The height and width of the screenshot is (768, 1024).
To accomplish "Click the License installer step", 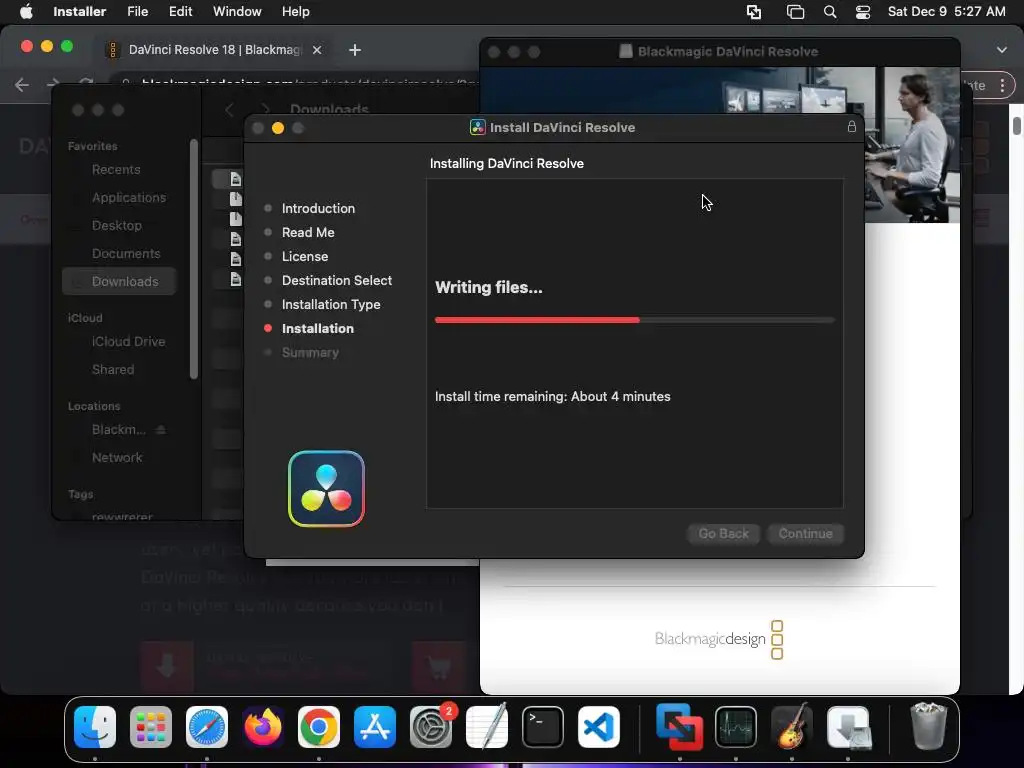I will coord(304,257).
